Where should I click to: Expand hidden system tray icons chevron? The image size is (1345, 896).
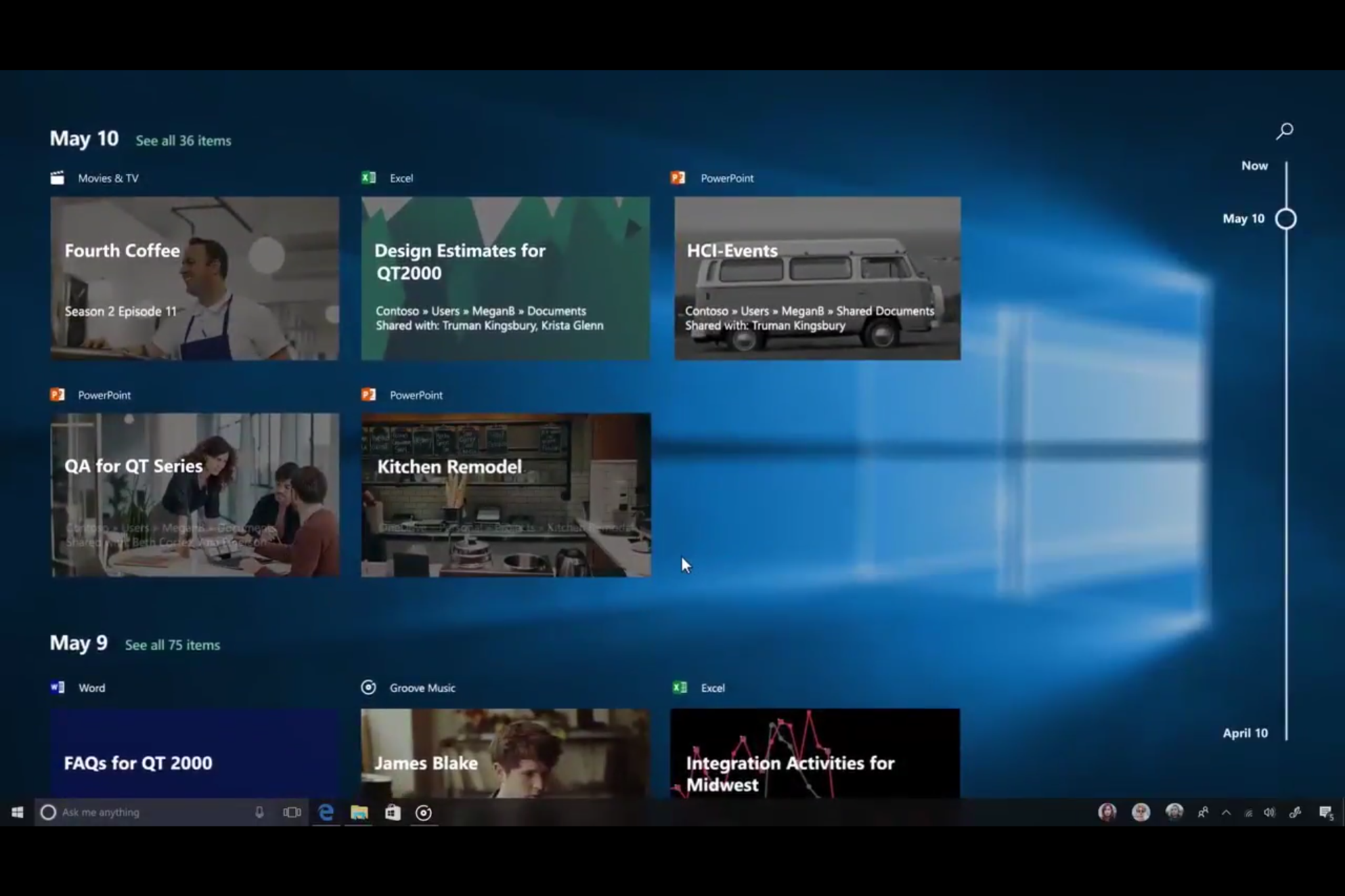point(1226,813)
